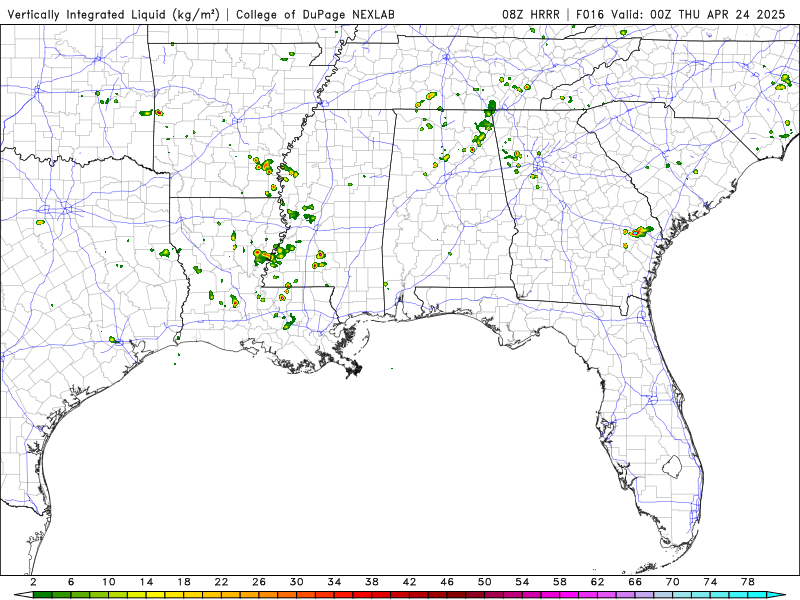Click the cyan swatch under label 78
This screenshot has width=800, height=600.
(x=758, y=595)
